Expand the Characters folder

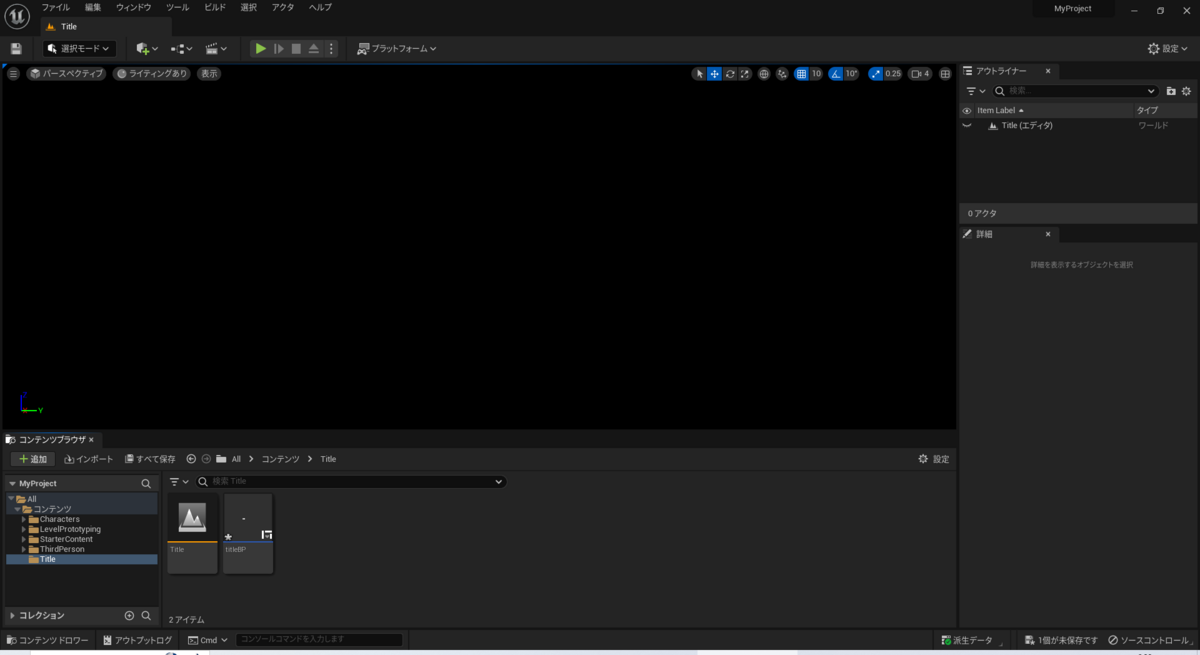24,519
